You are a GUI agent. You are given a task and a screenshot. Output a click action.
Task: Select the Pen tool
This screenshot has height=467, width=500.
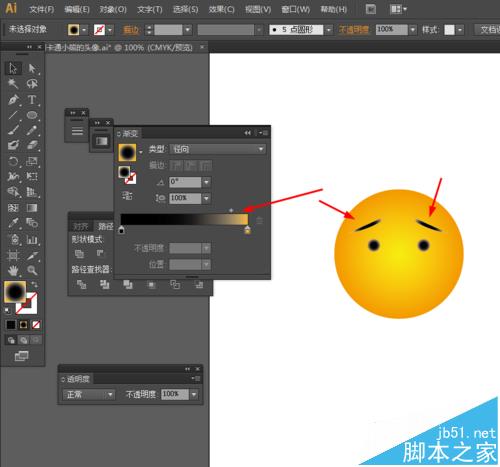13,99
